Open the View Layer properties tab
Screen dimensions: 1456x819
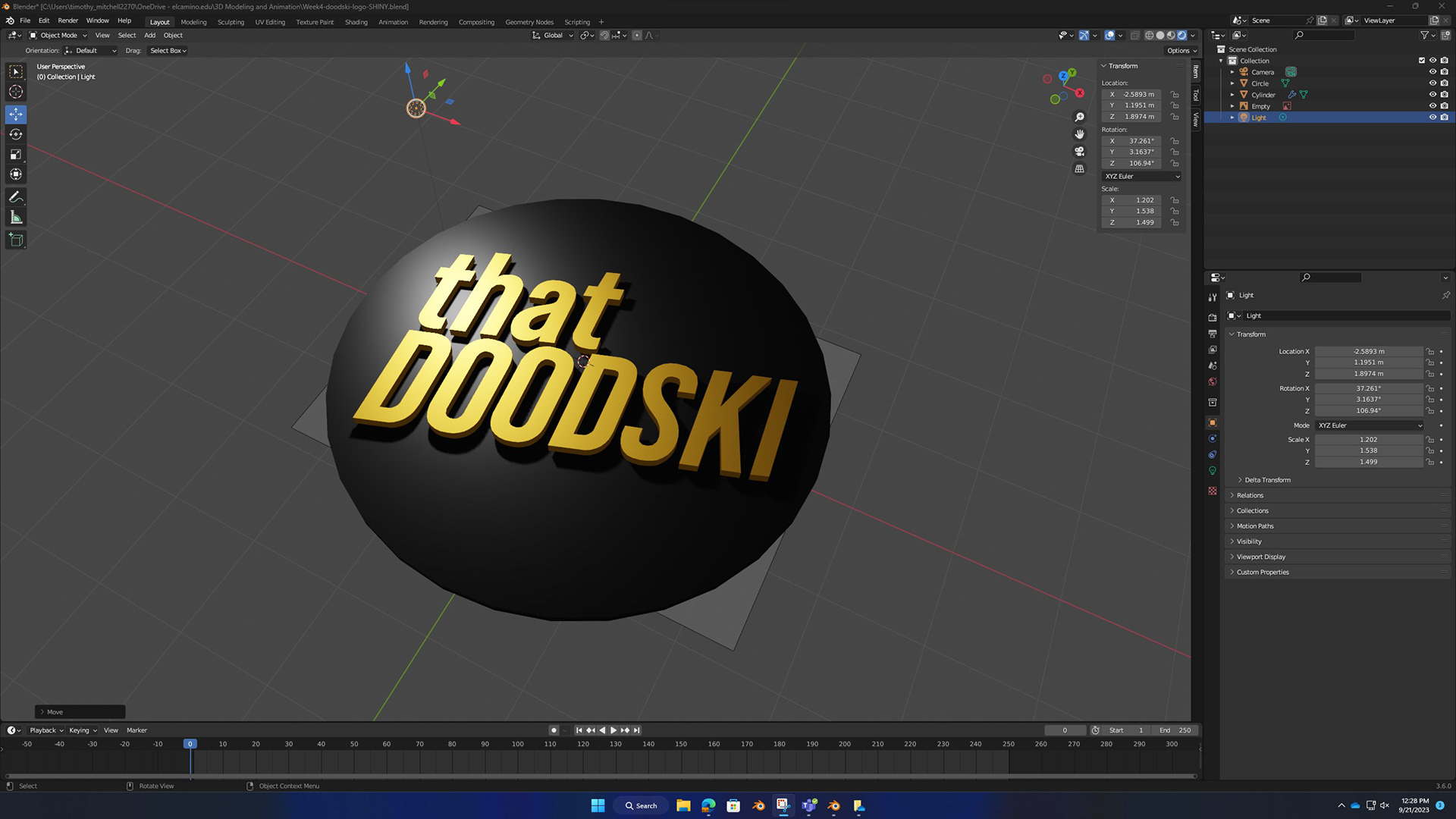[x=1213, y=350]
